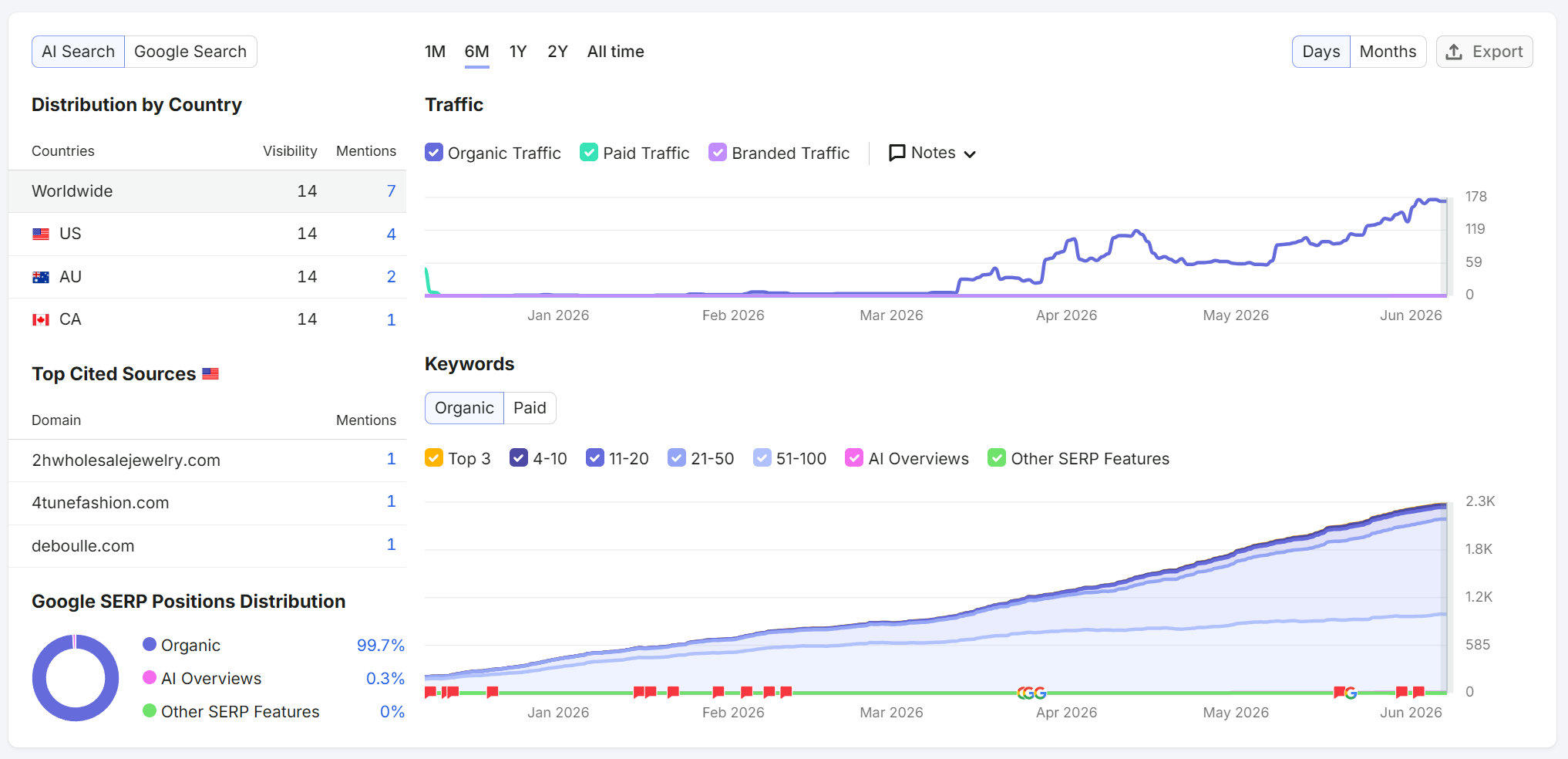Click the Export upload icon

point(1454,52)
